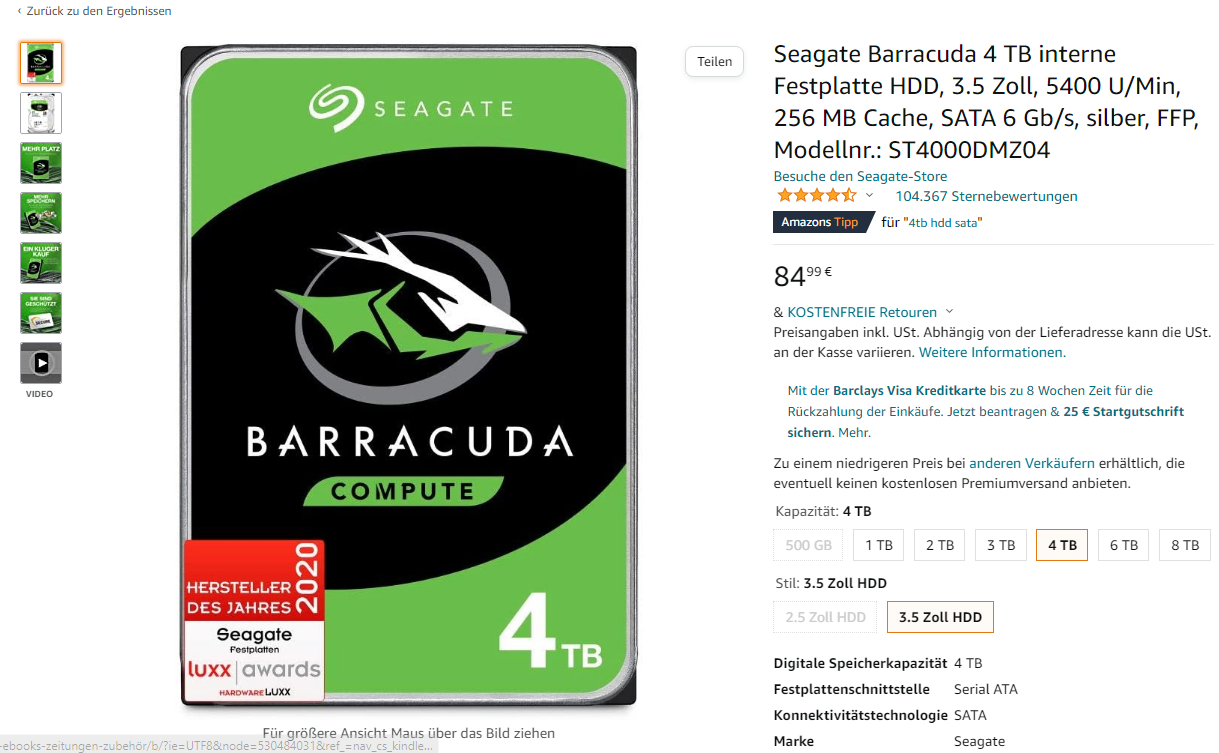
Task: View the 'Ein kluger Kauf' thumbnail
Action: click(x=41, y=263)
